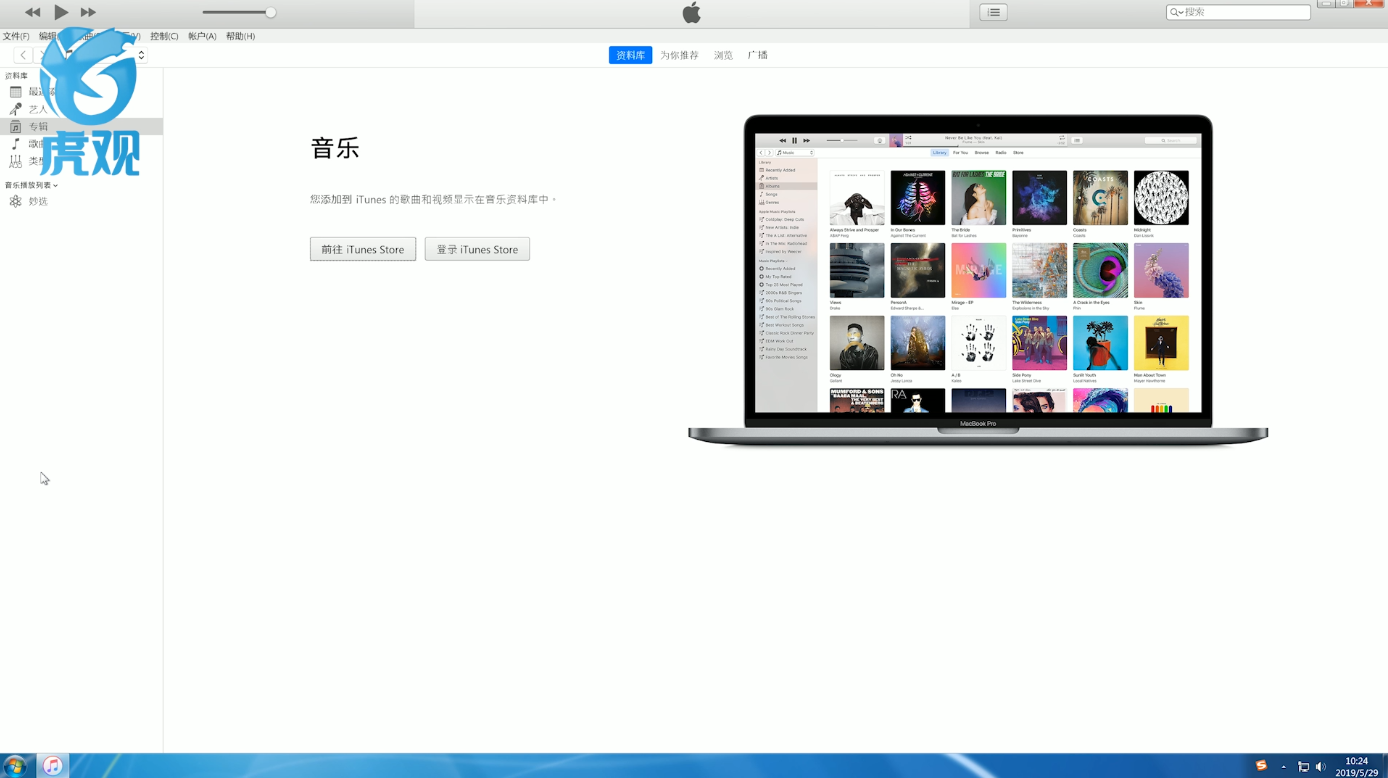Show hidden system tray icons
Viewport: 1388px width, 778px height.
1284,767
